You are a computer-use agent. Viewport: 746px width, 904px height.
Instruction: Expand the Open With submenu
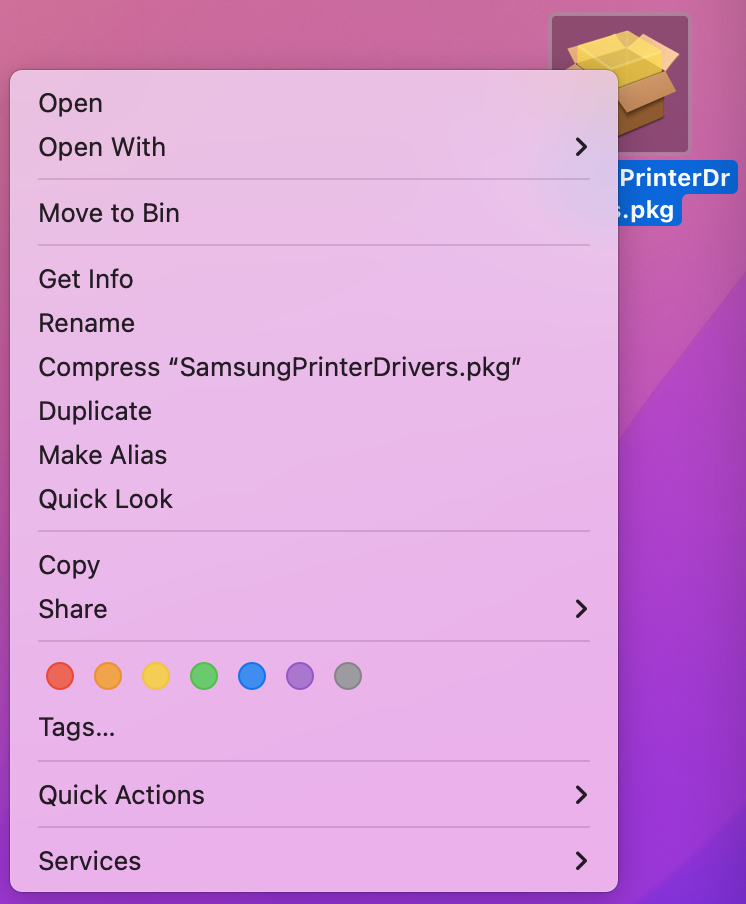[x=314, y=147]
